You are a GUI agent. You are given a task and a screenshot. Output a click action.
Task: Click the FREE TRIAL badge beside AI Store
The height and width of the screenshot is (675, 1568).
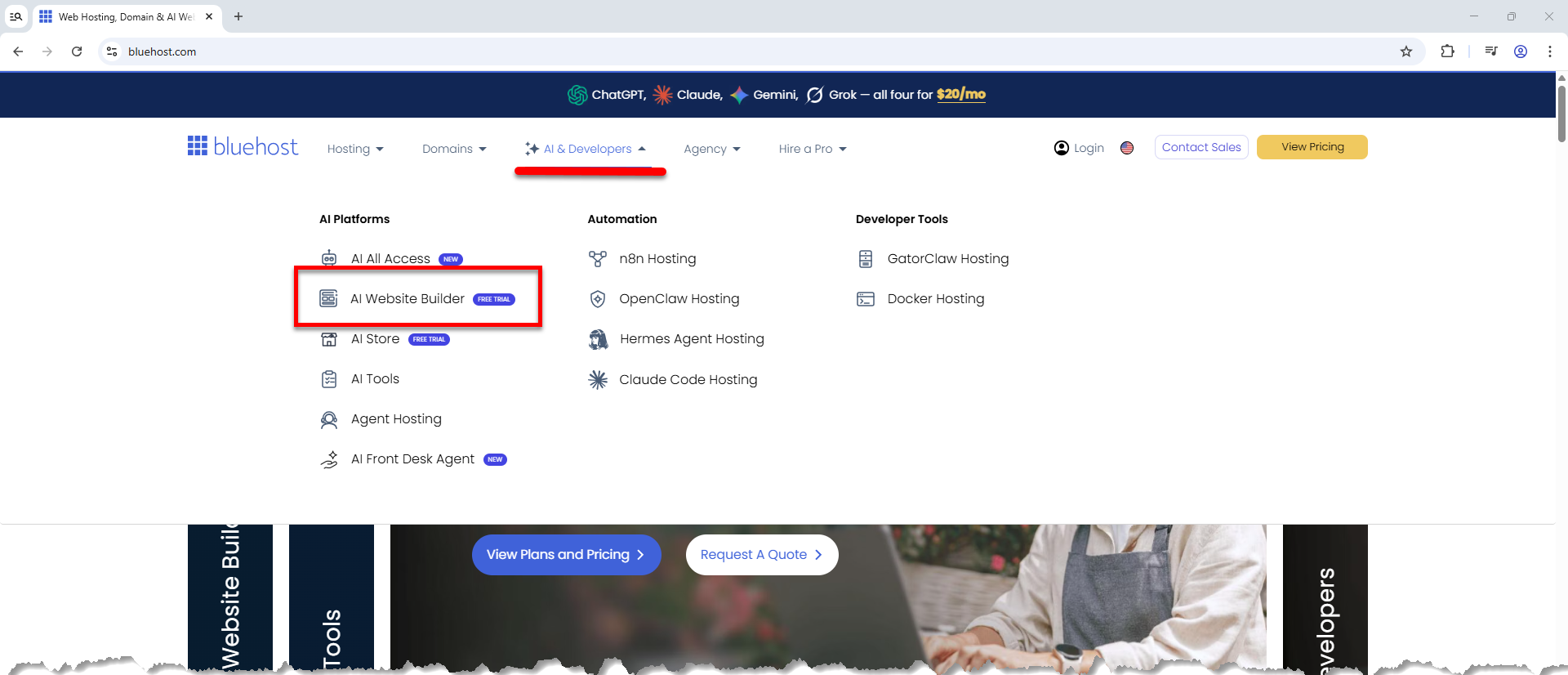coord(429,339)
